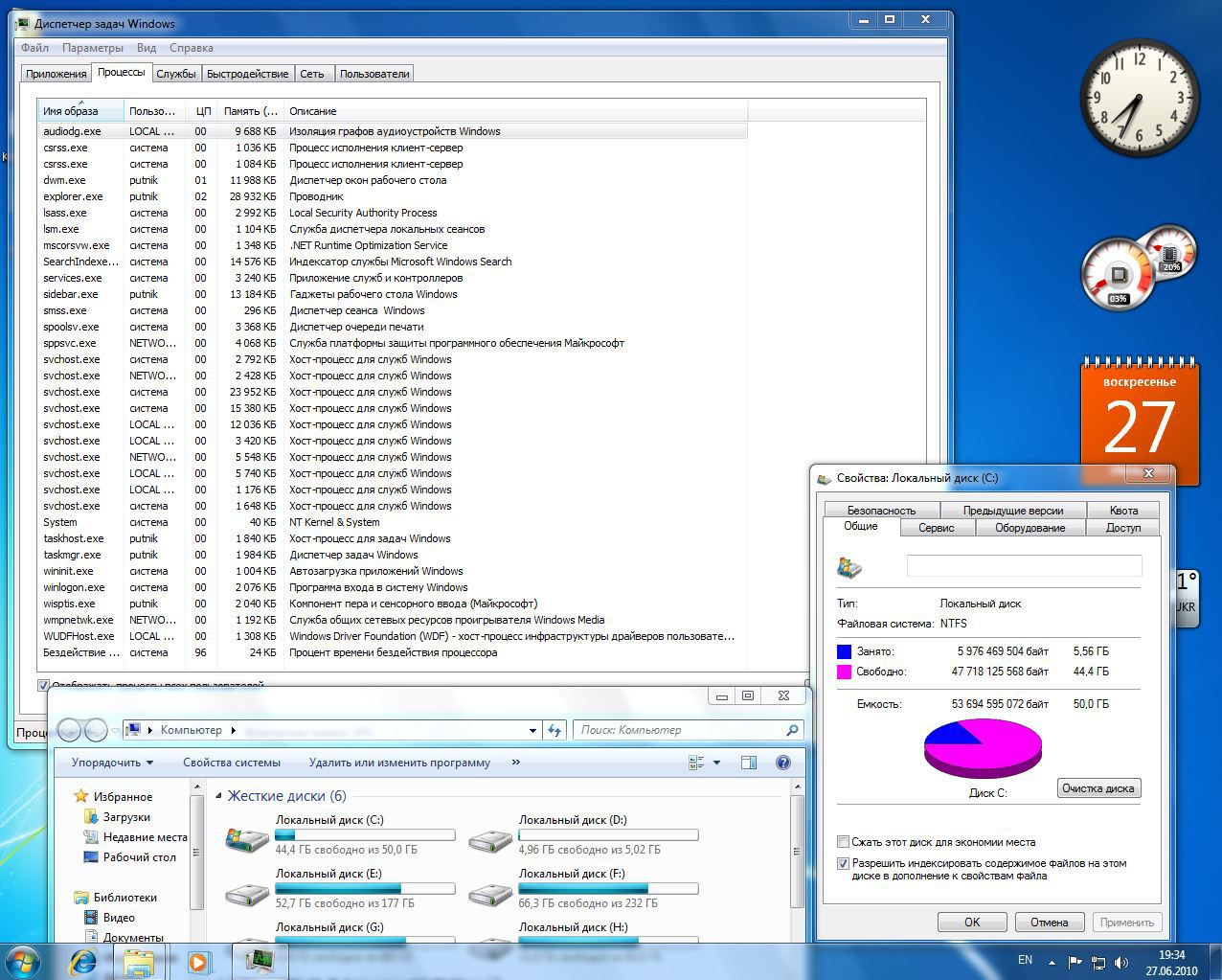Click Отмена in the disk properties dialog
1222x980 pixels.
(1049, 923)
